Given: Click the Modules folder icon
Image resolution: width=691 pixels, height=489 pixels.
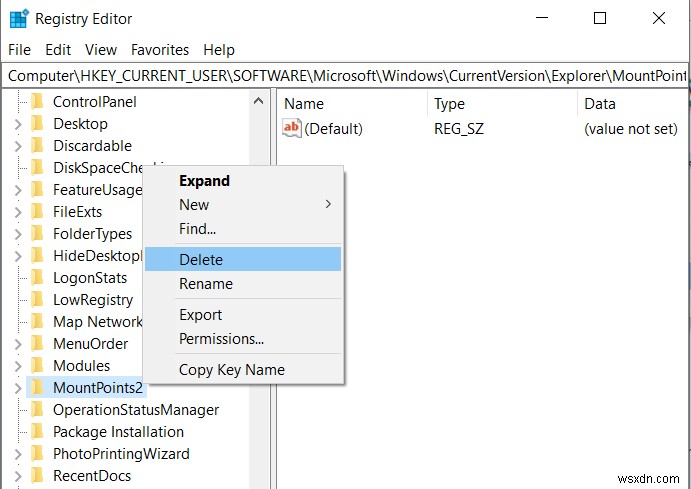Looking at the screenshot, I should pyautogui.click(x=38, y=366).
